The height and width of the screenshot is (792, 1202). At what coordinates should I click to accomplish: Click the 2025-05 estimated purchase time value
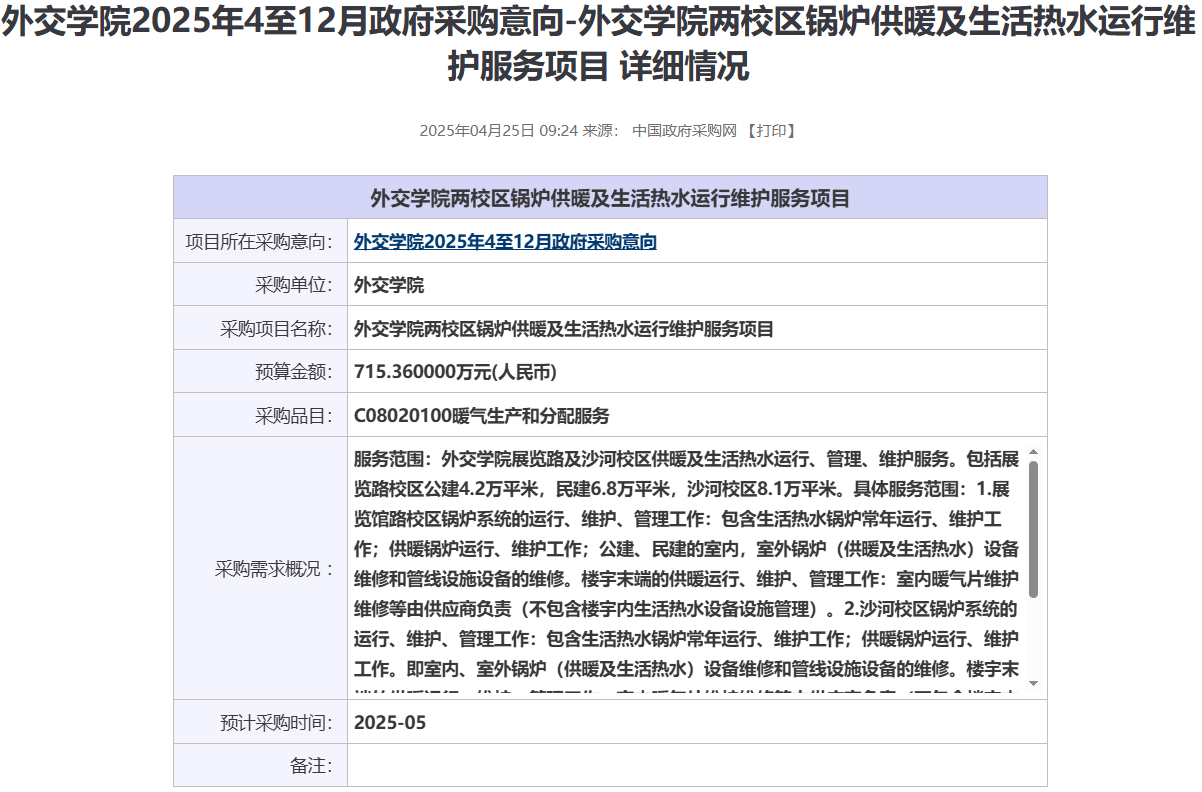point(390,722)
